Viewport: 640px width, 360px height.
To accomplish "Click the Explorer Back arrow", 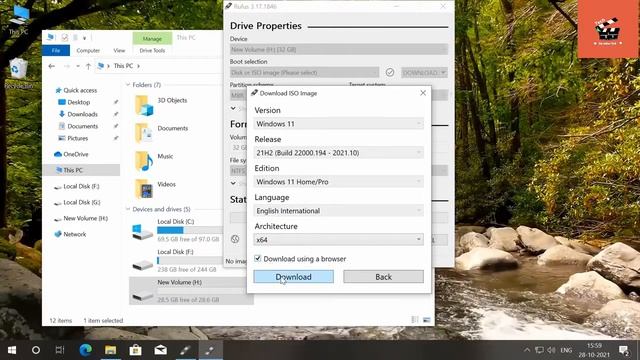I will coord(51,66).
